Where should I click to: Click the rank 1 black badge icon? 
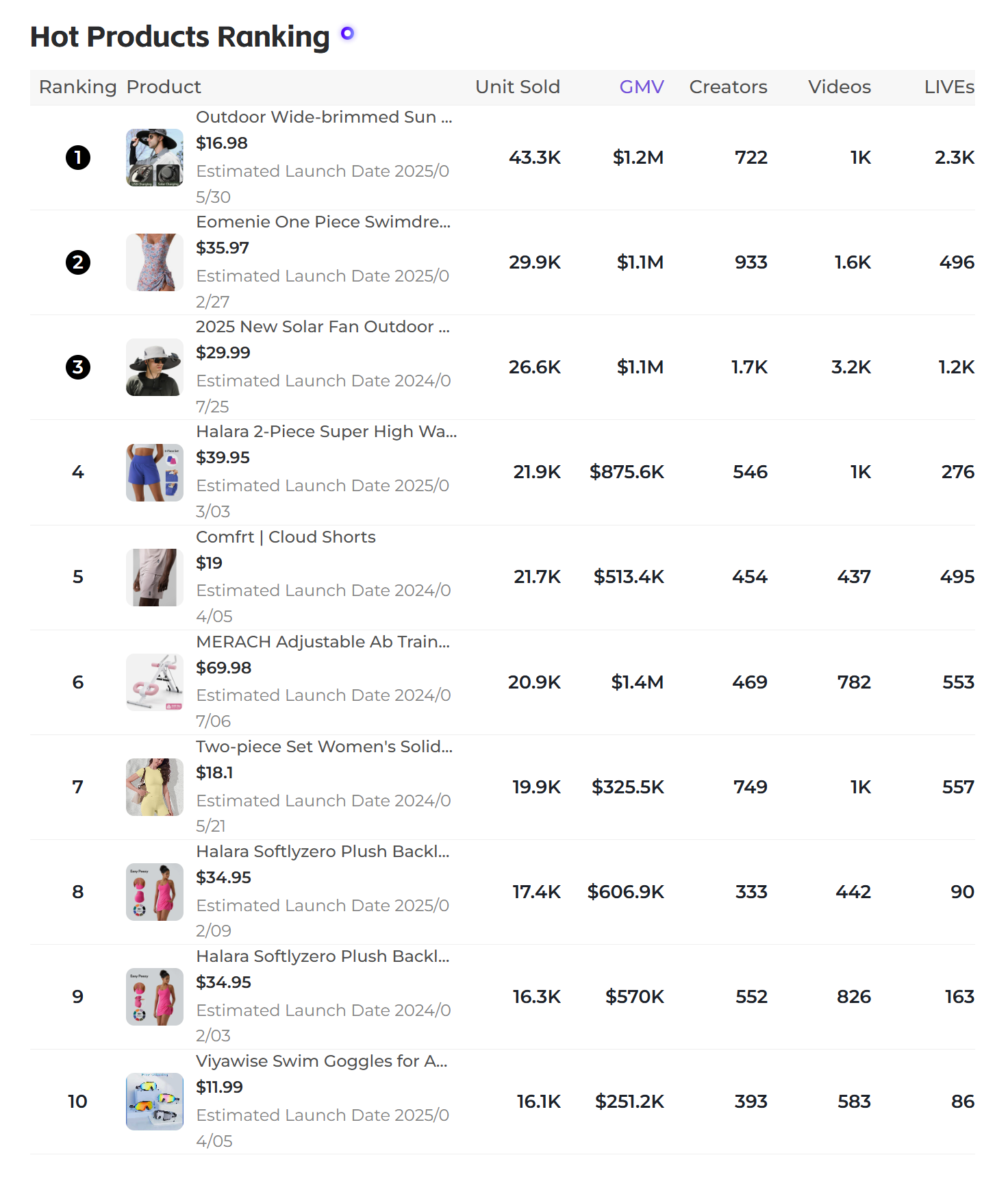point(78,158)
